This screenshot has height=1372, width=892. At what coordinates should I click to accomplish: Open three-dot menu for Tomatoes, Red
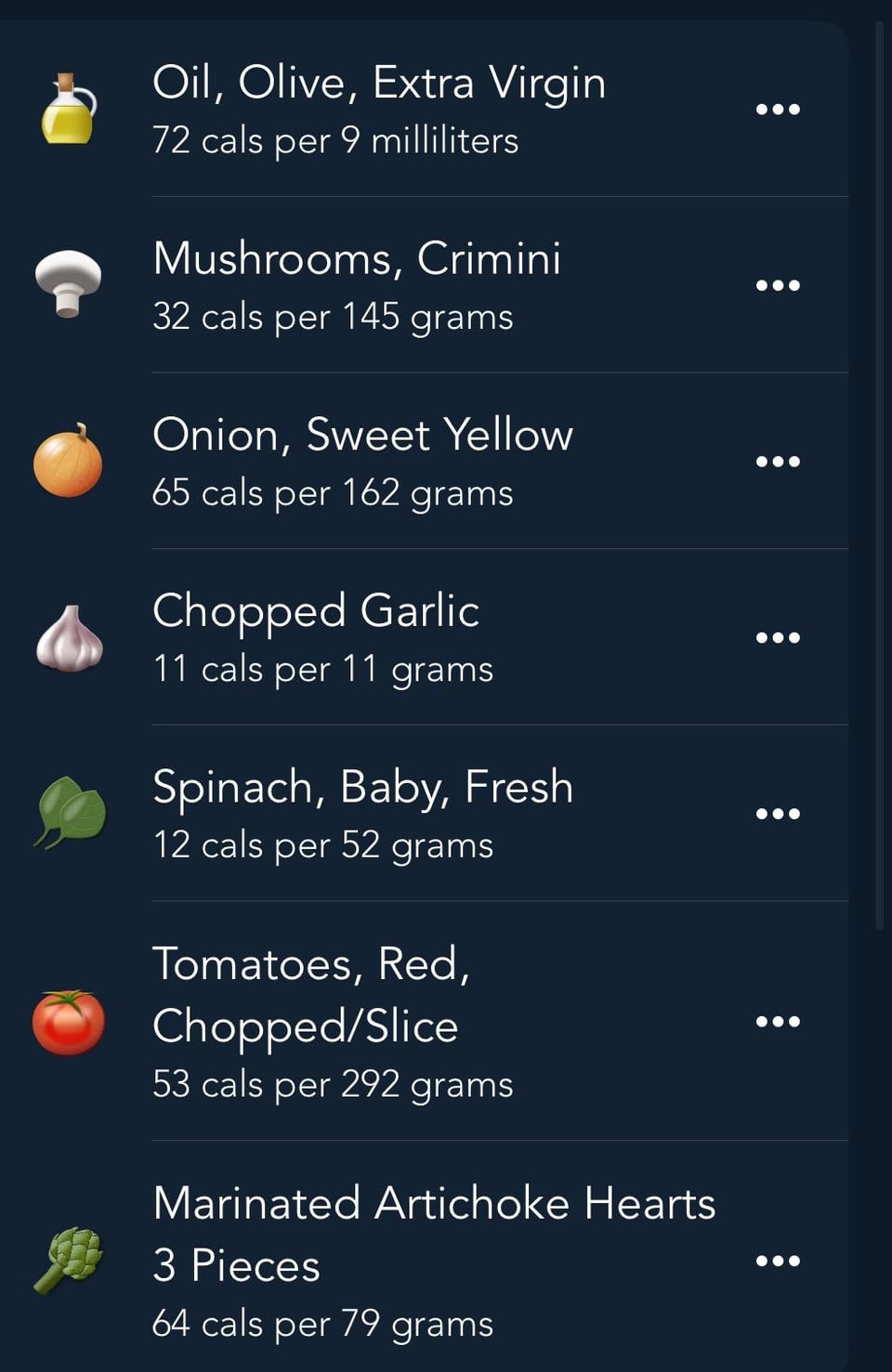[778, 1022]
